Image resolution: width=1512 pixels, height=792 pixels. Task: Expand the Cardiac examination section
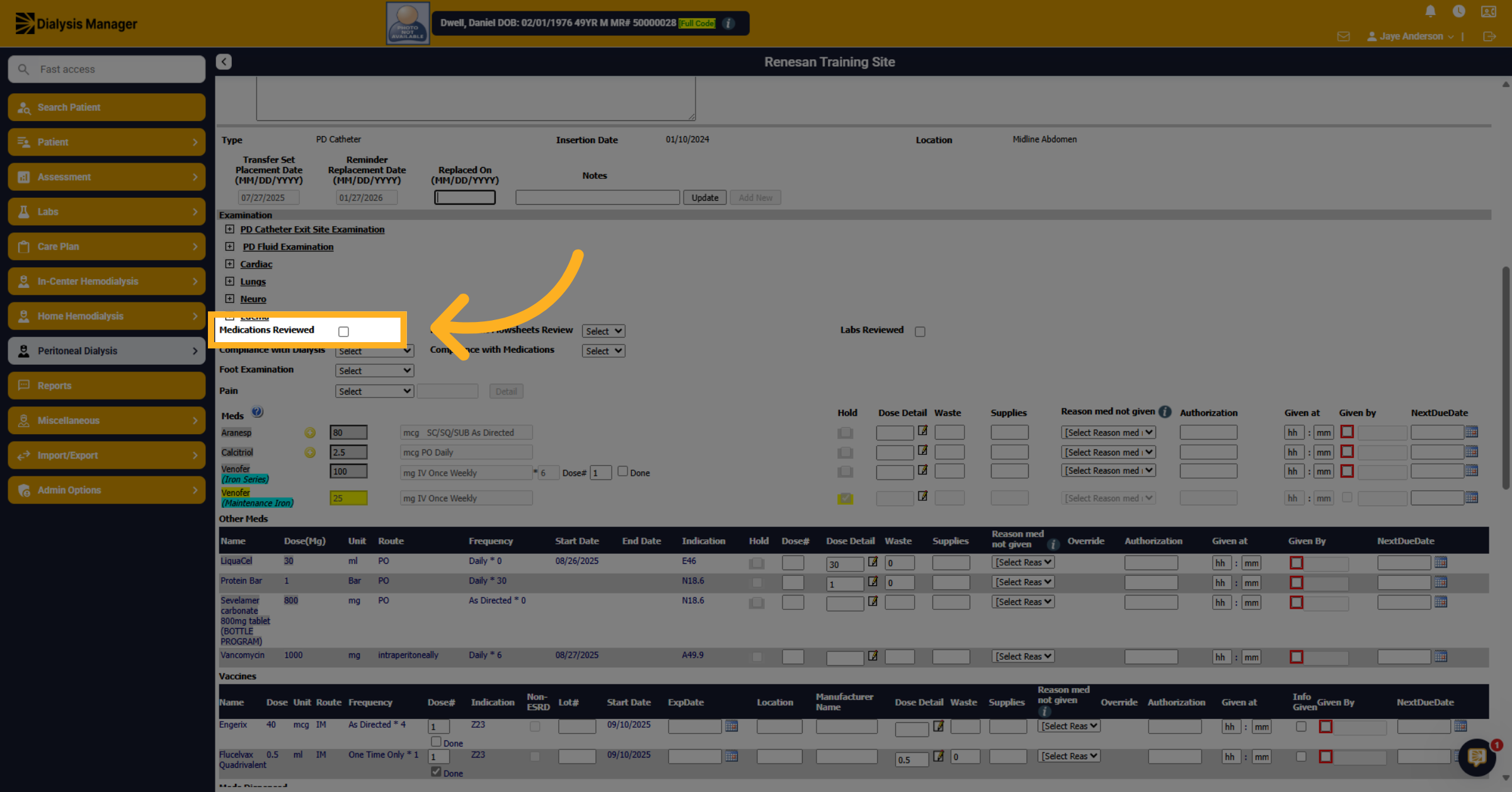point(229,264)
